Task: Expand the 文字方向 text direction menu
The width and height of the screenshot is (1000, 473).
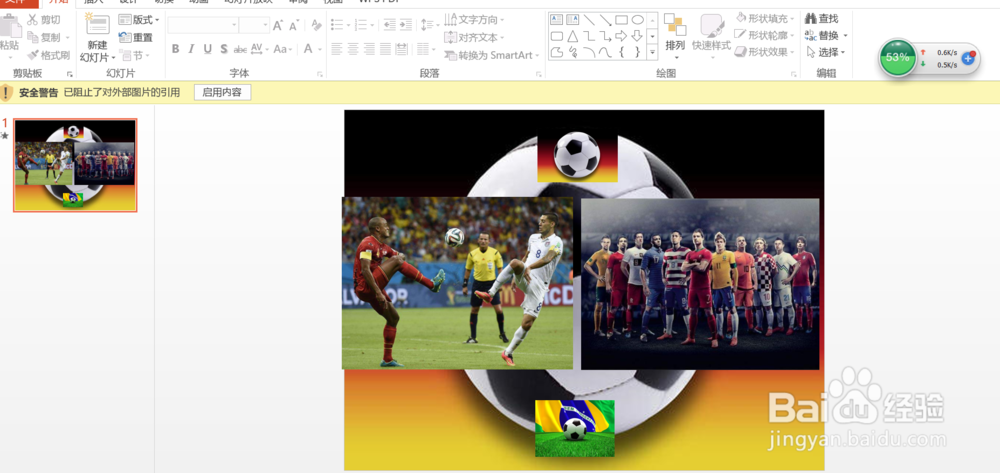Action: point(475,20)
